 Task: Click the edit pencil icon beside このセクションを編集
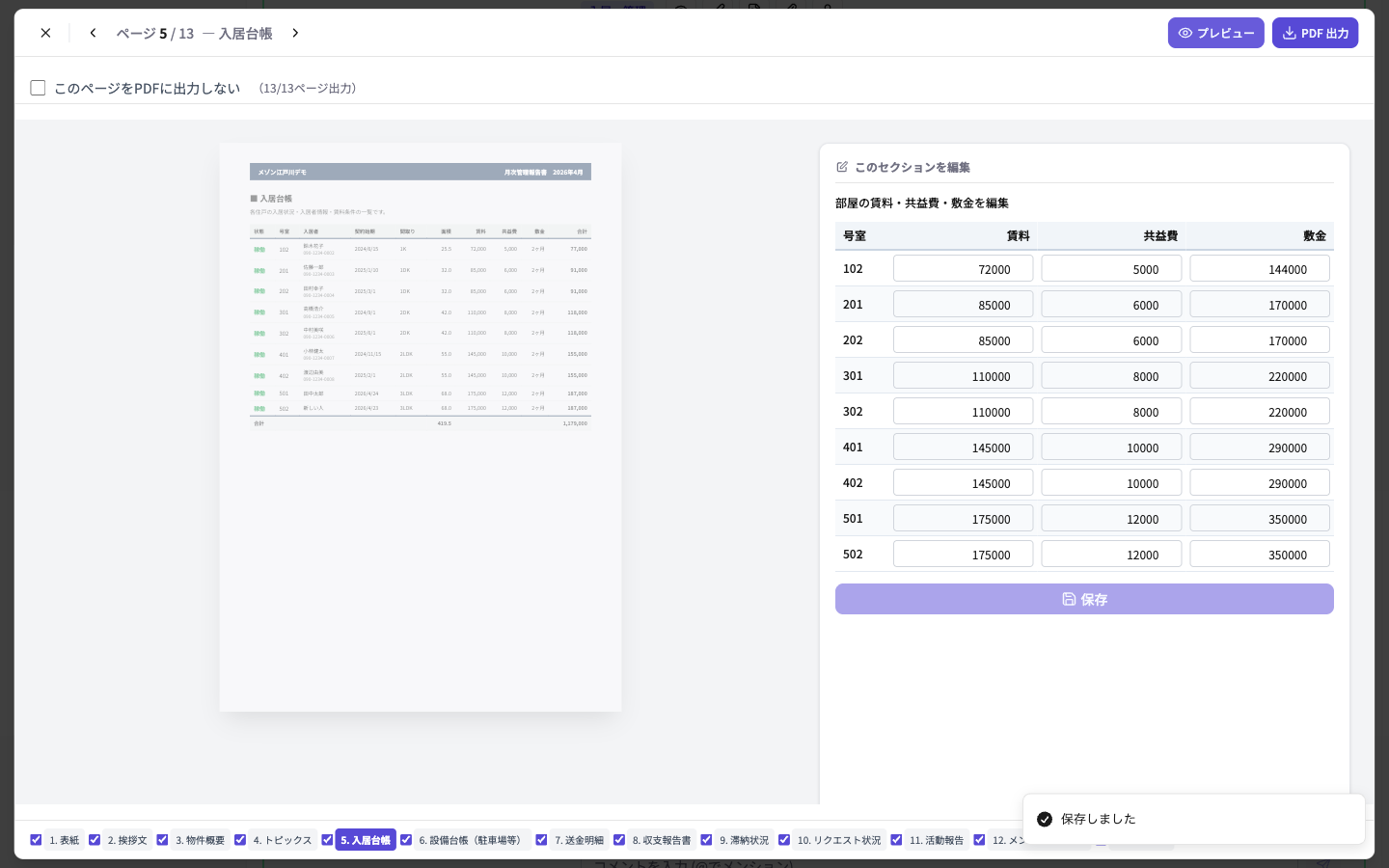(842, 167)
